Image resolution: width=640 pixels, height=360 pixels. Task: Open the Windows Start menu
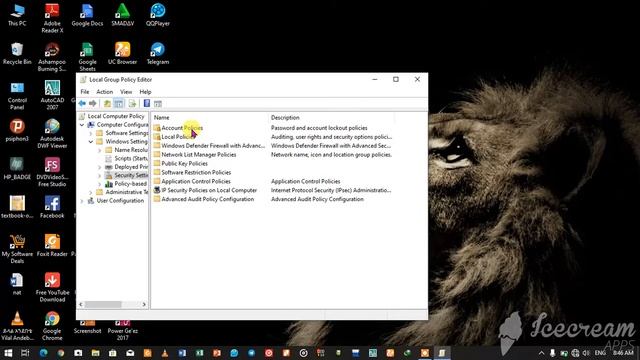coord(8,353)
